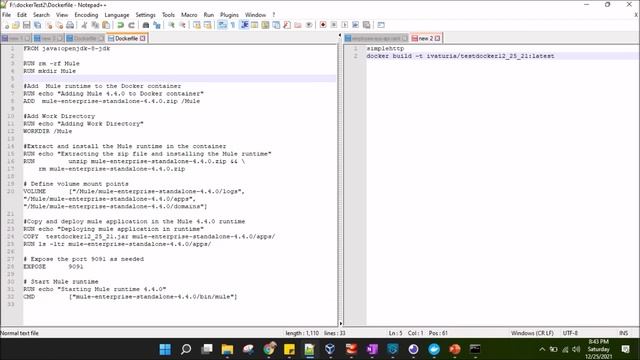Screen dimensions: 640x360
Task: Click the 'Windows (CR LF)' status bar entry
Action: tap(532, 333)
